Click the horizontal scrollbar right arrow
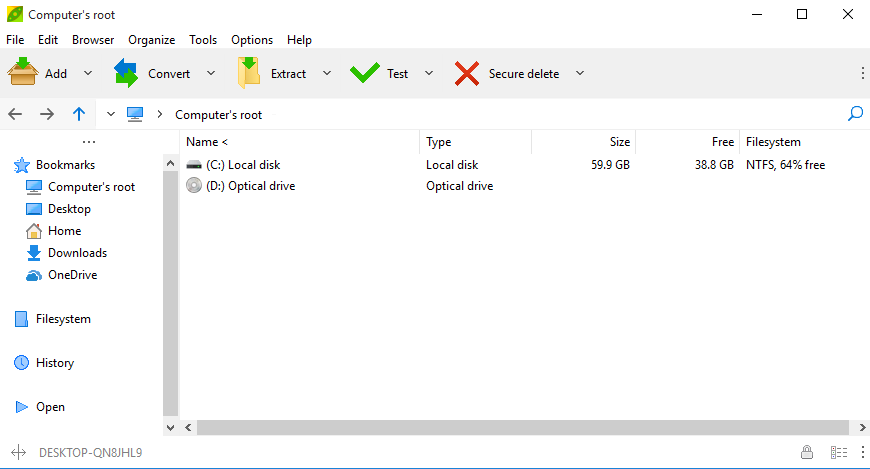870x469 pixels. (x=862, y=427)
